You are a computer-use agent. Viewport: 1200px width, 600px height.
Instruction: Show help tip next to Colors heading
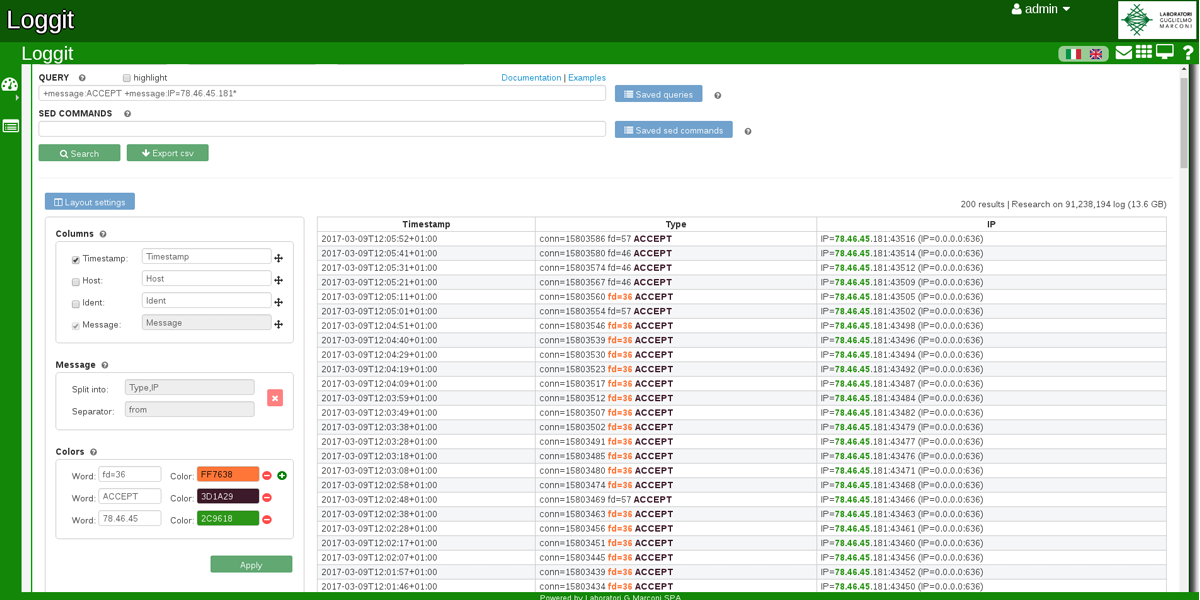point(94,453)
